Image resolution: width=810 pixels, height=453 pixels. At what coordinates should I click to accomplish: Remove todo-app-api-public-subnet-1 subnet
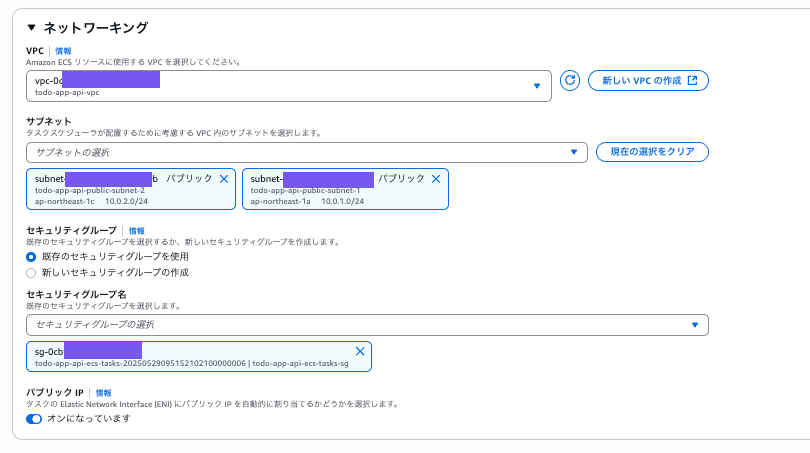[436, 179]
